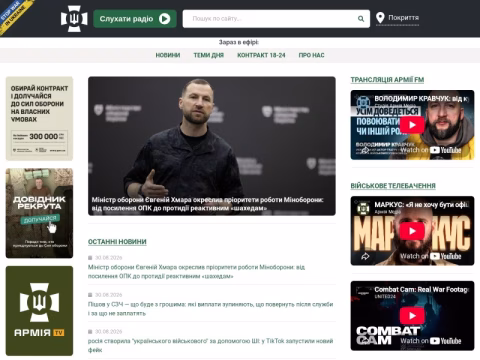Screen dimensions: 480x360
Task: Click the Слухати радіо button
Action: [x=135, y=19]
